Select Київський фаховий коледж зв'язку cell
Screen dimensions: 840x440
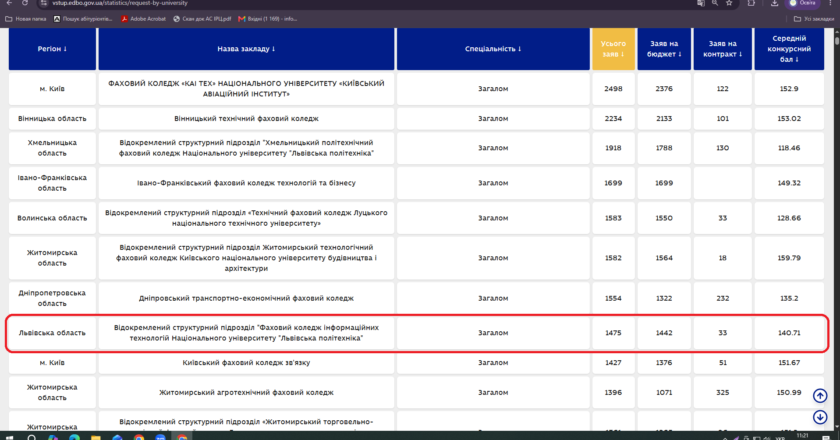pyautogui.click(x=246, y=363)
